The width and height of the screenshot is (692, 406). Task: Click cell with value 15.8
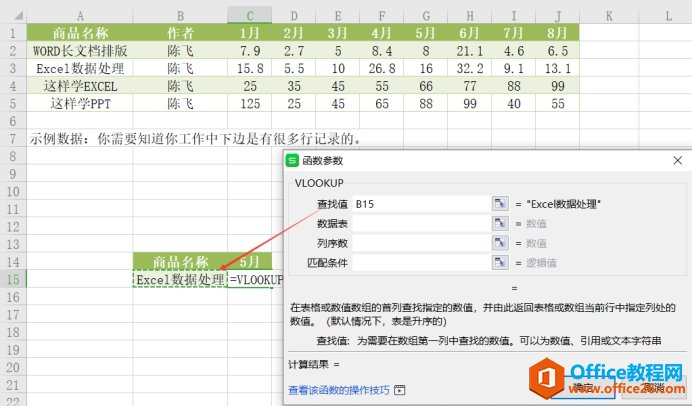tap(250, 68)
